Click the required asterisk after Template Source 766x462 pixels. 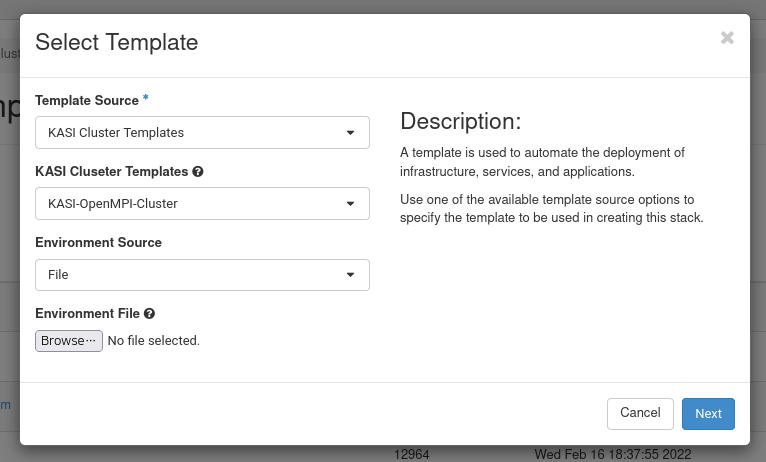[146, 100]
